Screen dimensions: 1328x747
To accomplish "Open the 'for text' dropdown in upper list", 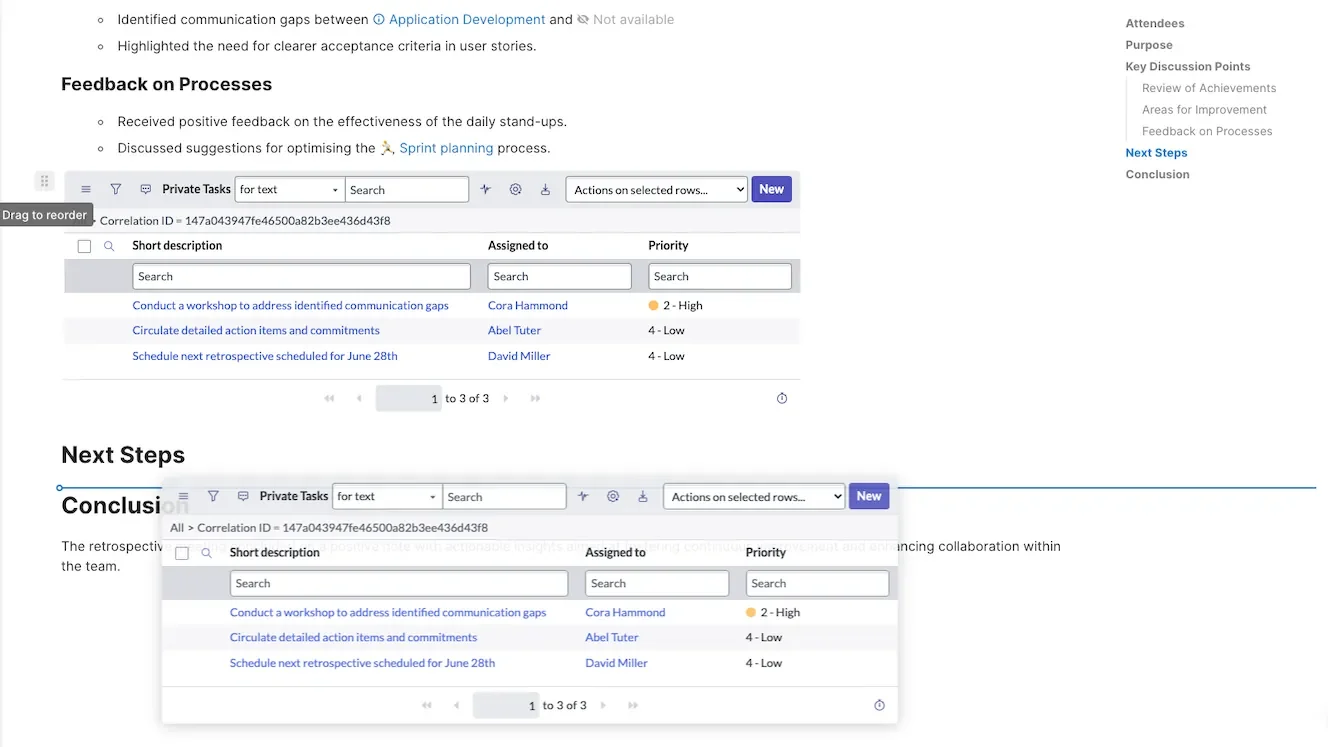I will pos(289,190).
